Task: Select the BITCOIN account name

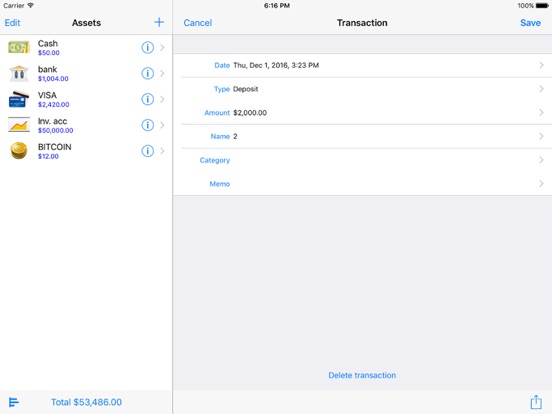Action: (55, 147)
